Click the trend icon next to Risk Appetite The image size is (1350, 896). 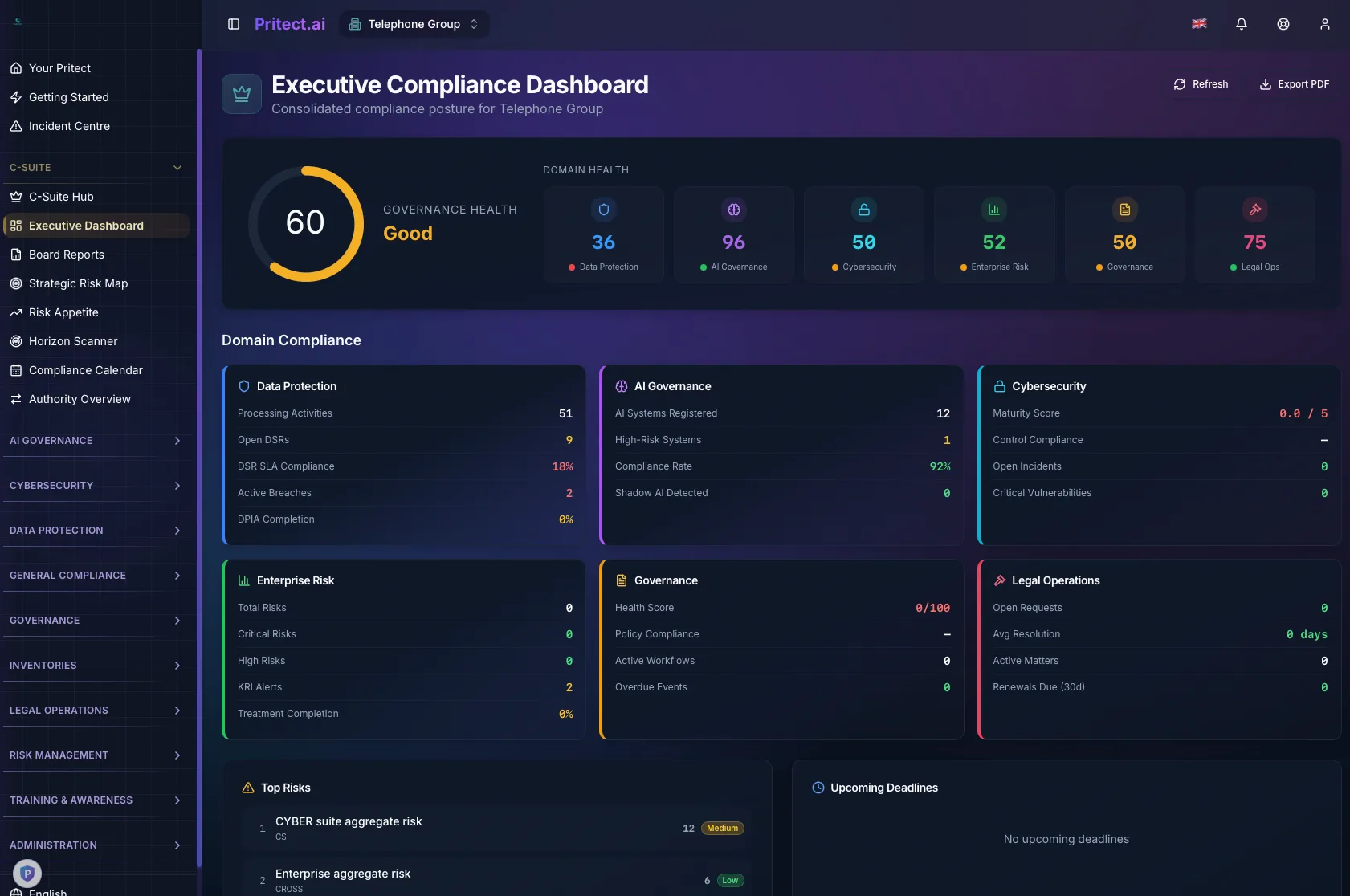[16, 312]
